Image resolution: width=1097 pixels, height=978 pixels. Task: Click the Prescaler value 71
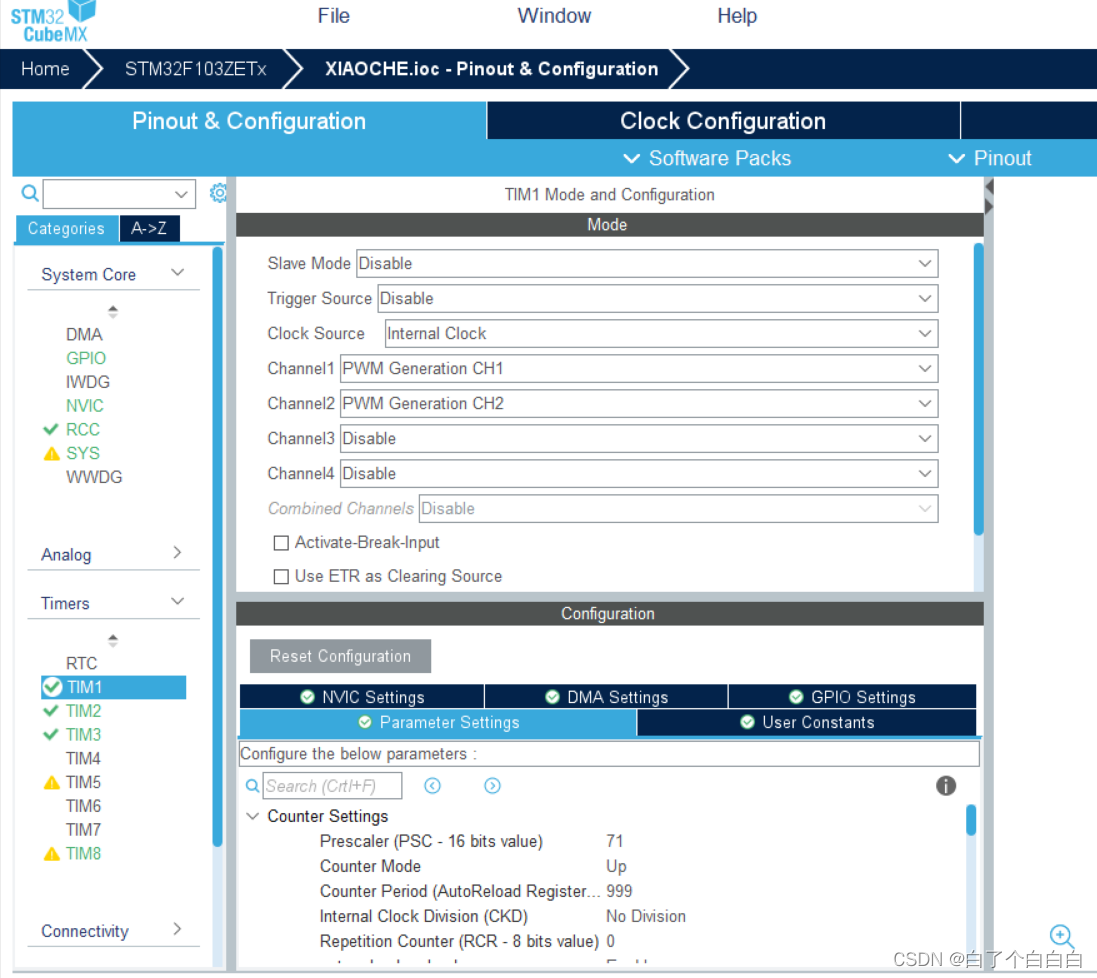pyautogui.click(x=614, y=841)
